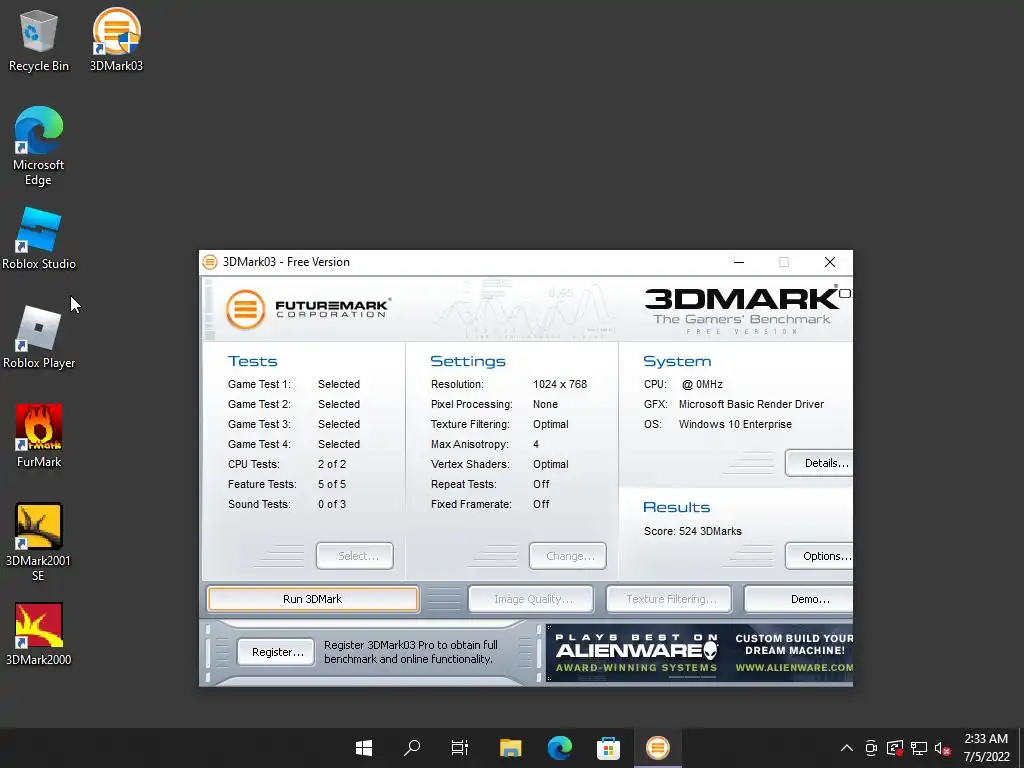Open Microsoft Store from the taskbar
1024x768 pixels.
point(608,748)
